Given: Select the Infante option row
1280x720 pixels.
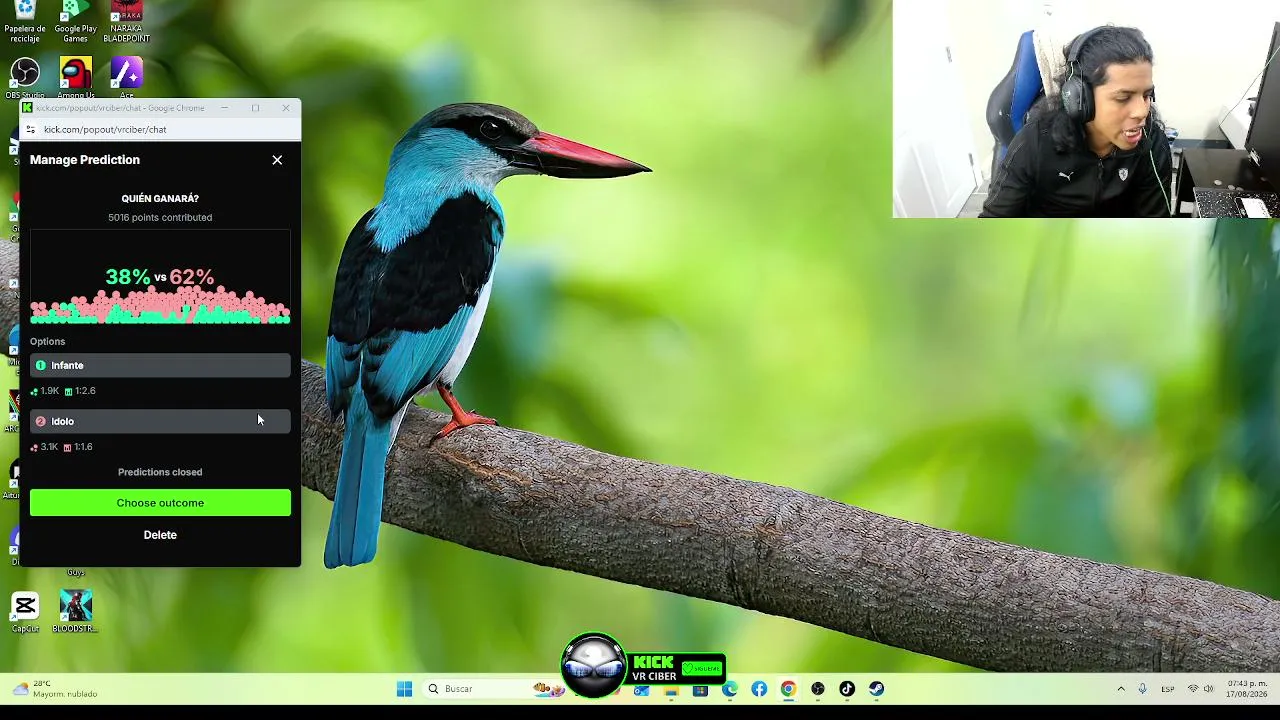Looking at the screenshot, I should (160, 366).
